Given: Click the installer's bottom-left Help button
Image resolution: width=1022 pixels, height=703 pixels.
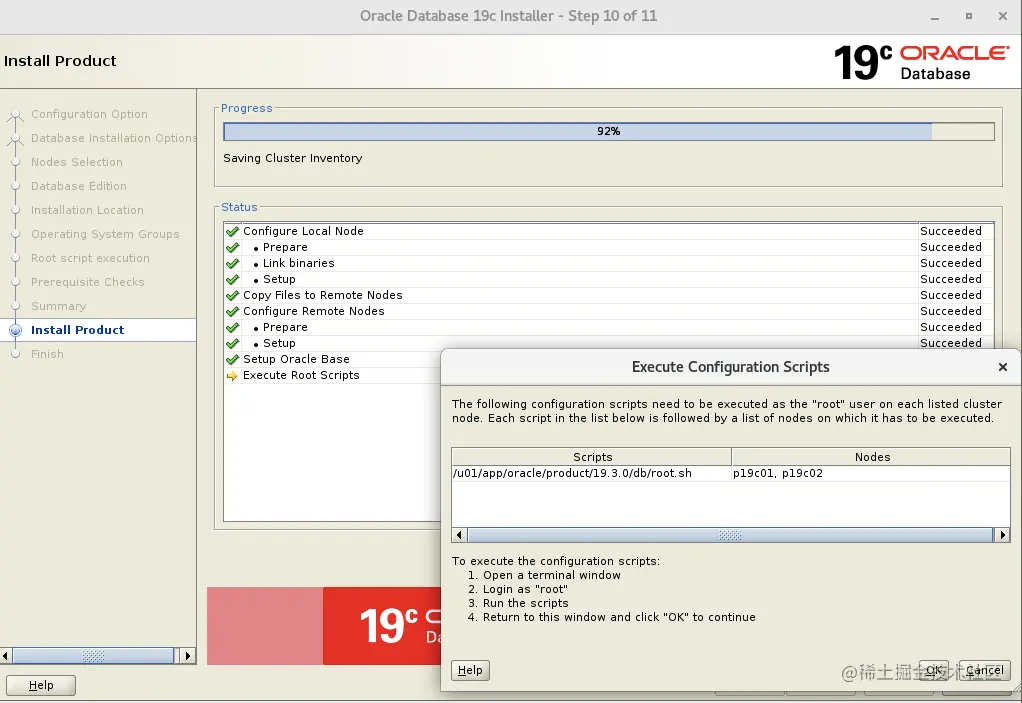Looking at the screenshot, I should click(41, 685).
